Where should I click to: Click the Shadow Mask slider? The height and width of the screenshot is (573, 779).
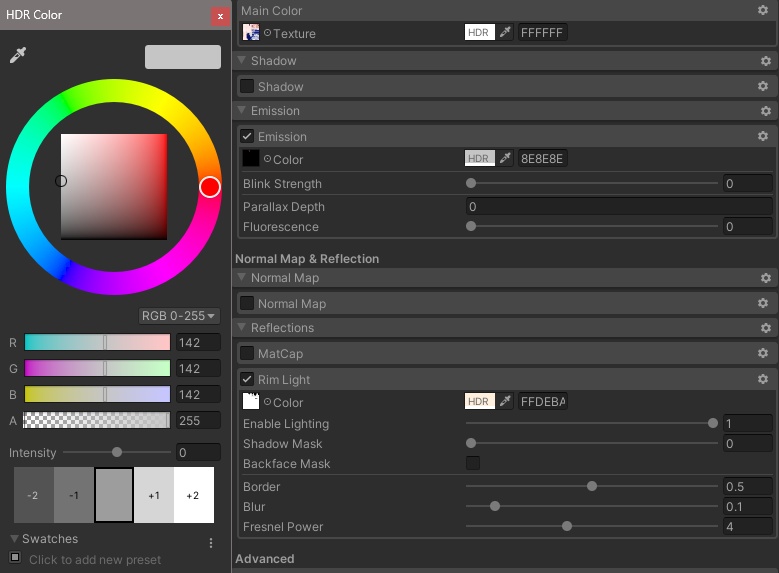[592, 443]
